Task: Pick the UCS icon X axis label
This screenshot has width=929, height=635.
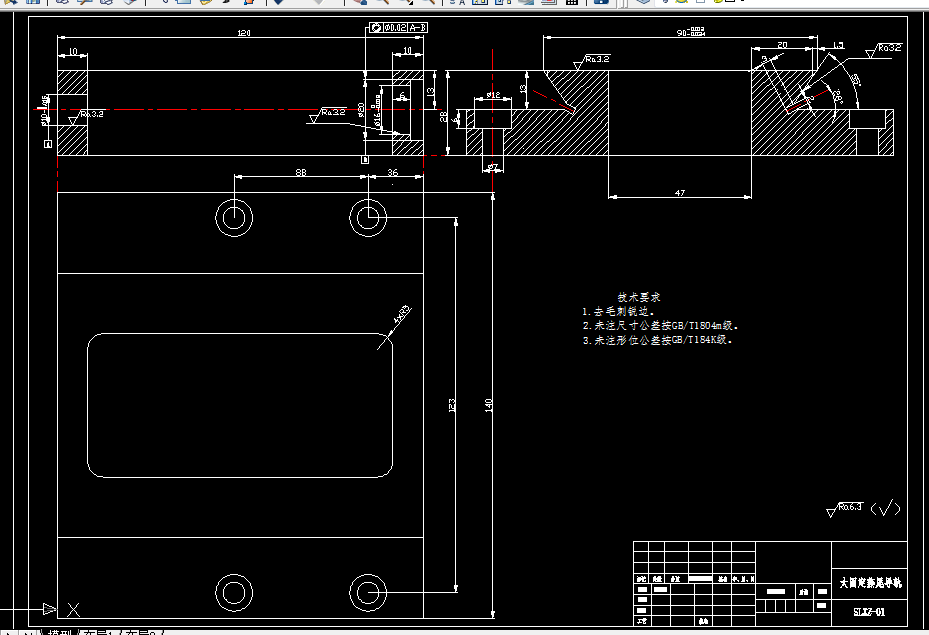Action: tap(73, 610)
